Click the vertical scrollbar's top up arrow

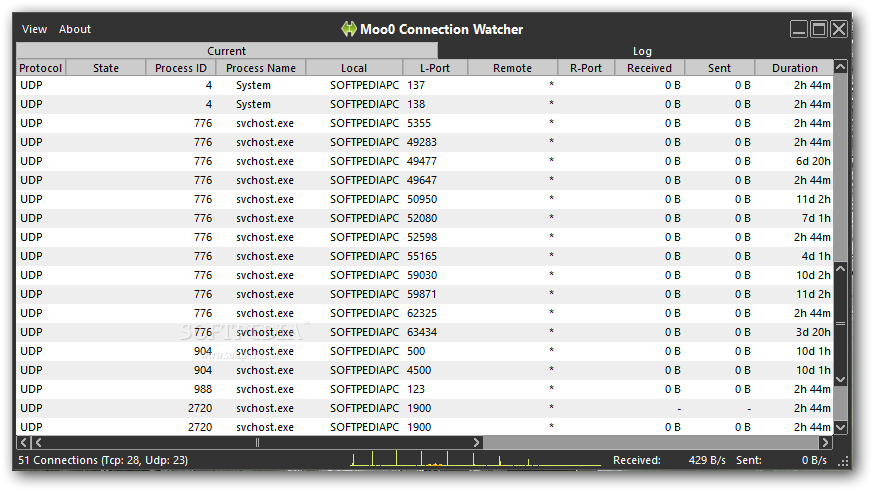click(x=841, y=67)
